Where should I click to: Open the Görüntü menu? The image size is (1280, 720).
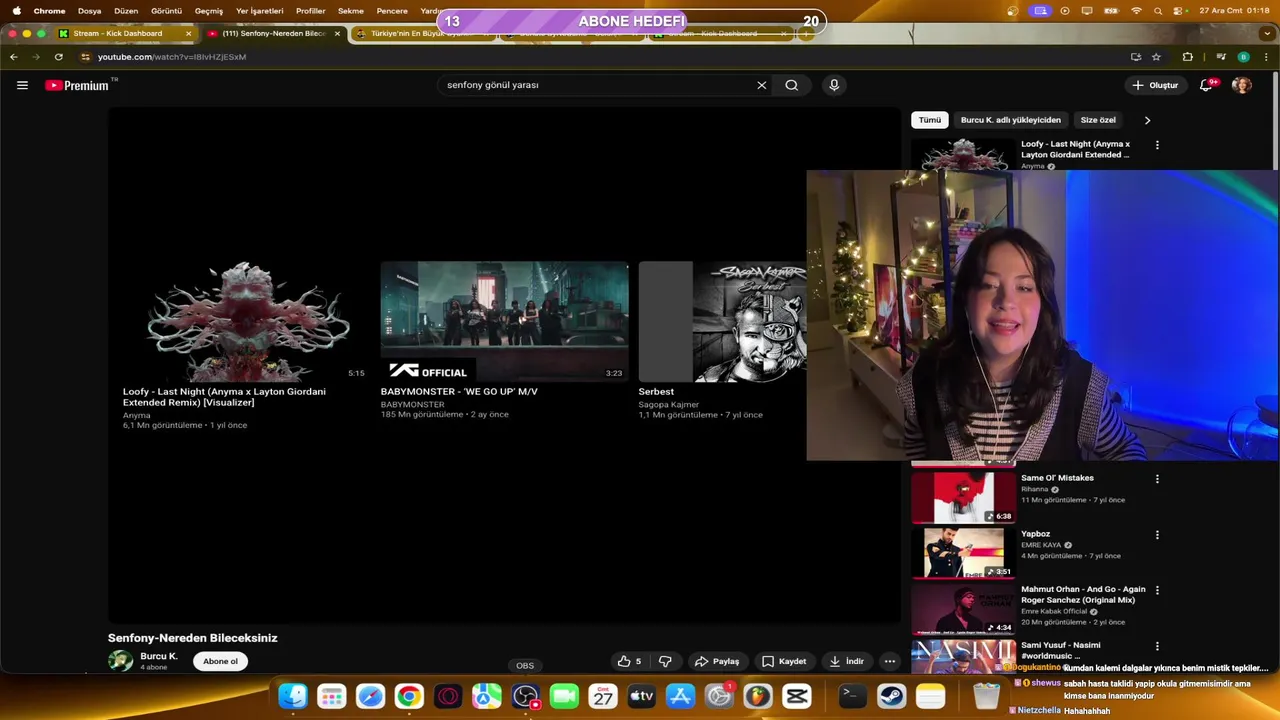166,11
